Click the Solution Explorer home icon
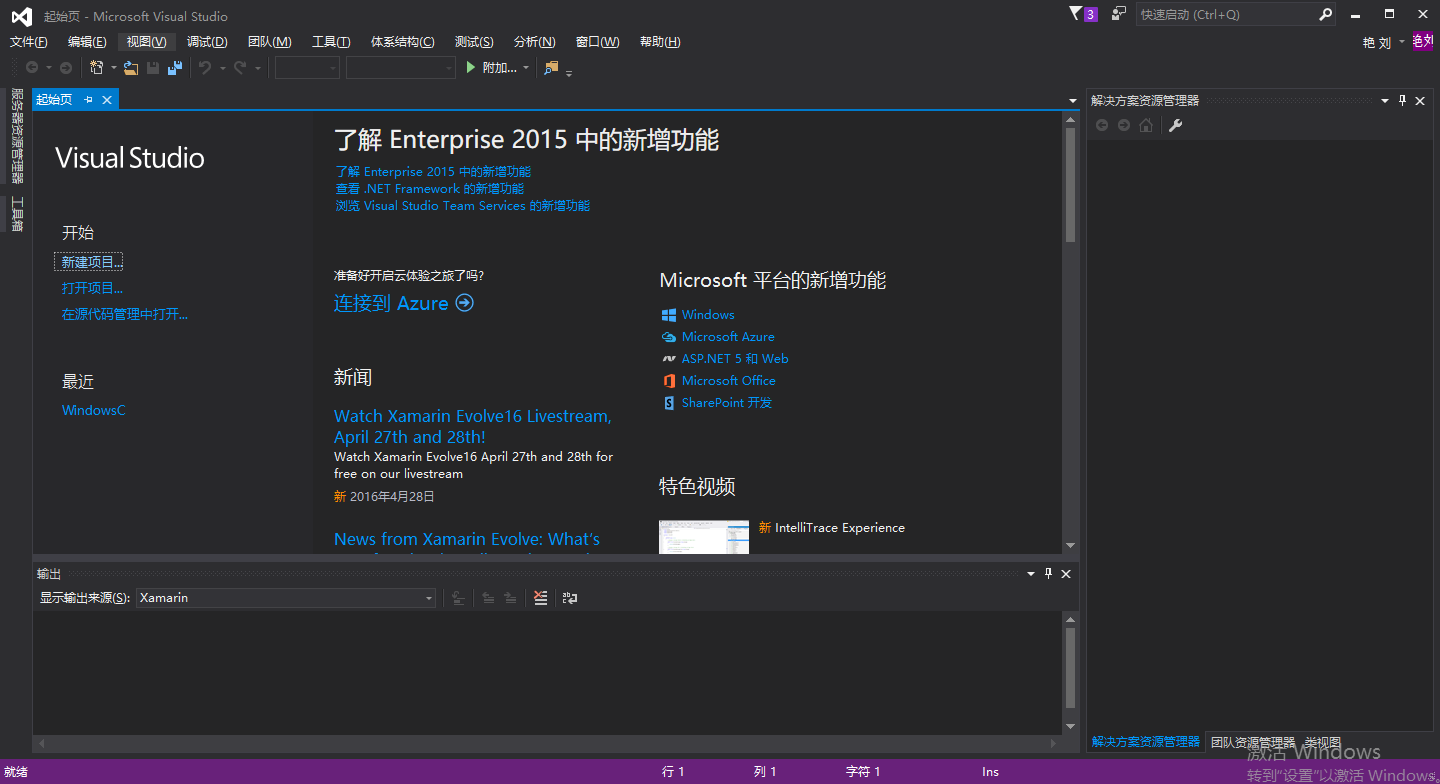Image resolution: width=1440 pixels, height=784 pixels. [x=1146, y=125]
